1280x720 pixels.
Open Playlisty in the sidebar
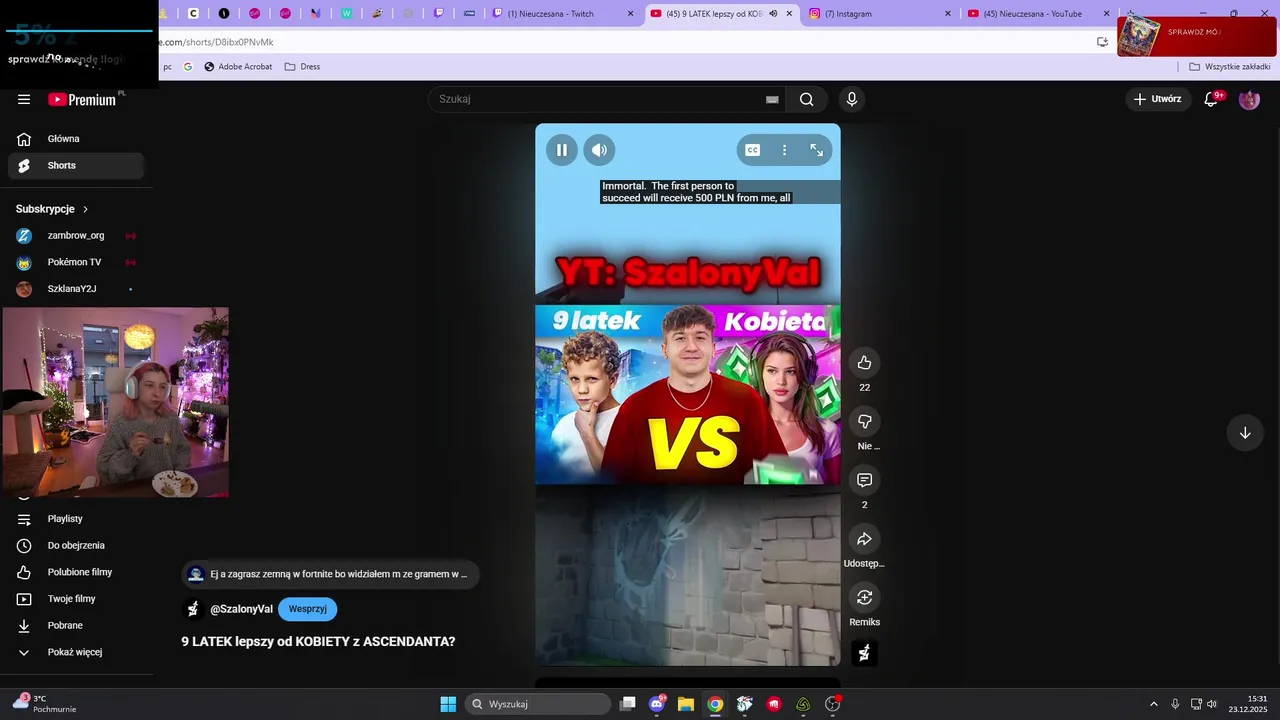pyautogui.click(x=76, y=519)
